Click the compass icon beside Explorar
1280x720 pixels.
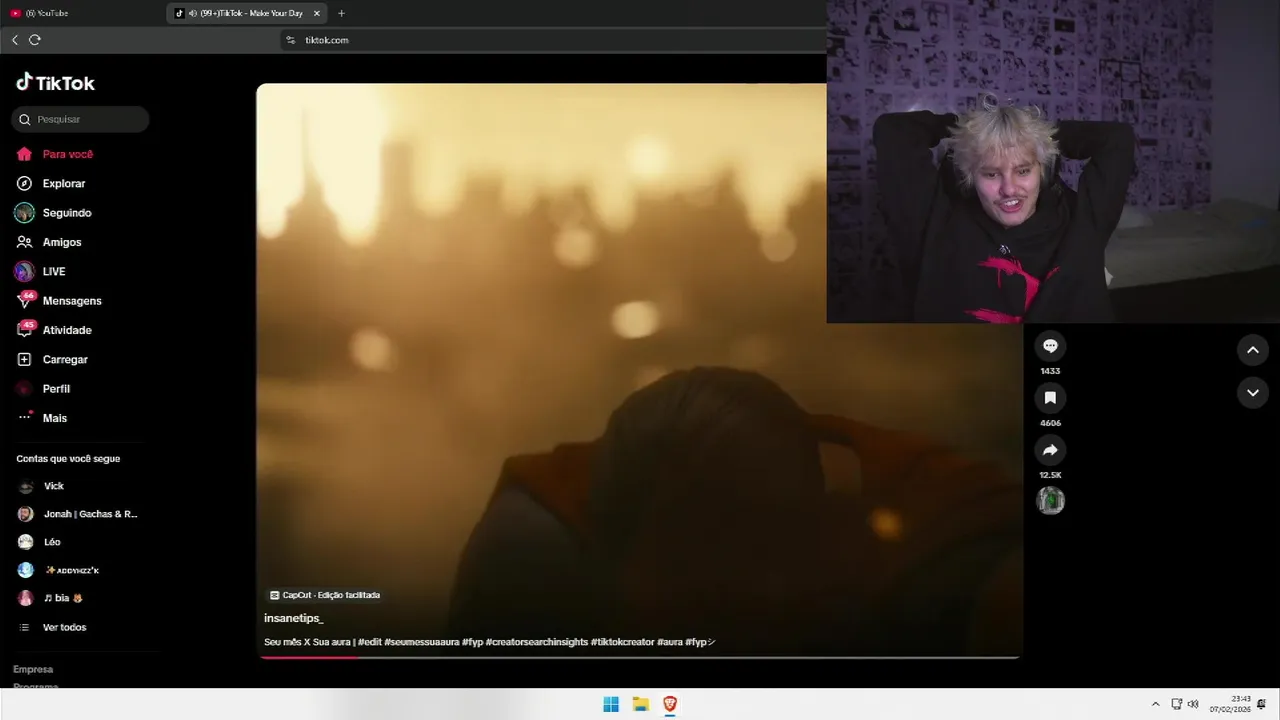24,184
